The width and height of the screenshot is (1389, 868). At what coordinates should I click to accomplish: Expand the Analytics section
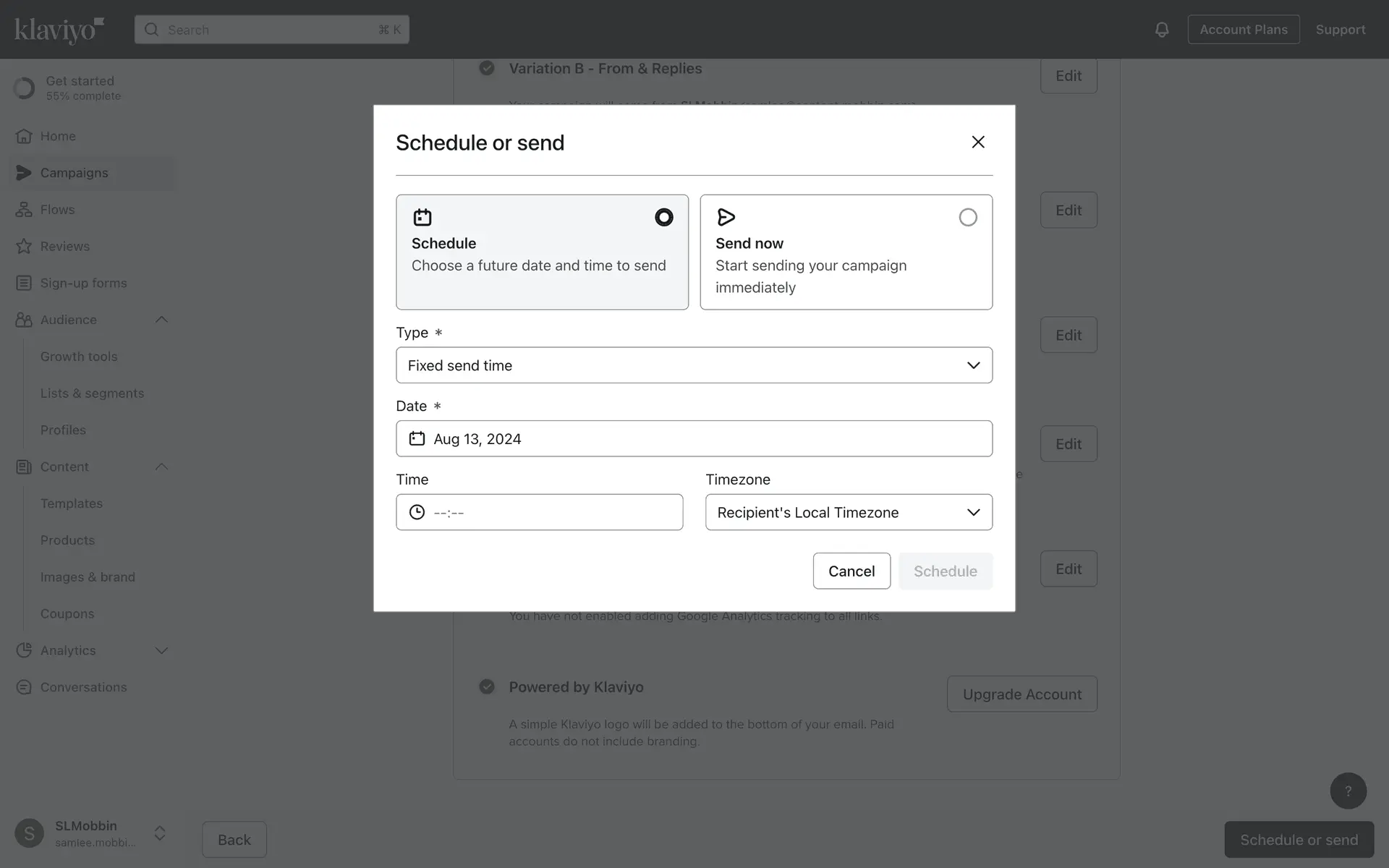click(x=161, y=650)
